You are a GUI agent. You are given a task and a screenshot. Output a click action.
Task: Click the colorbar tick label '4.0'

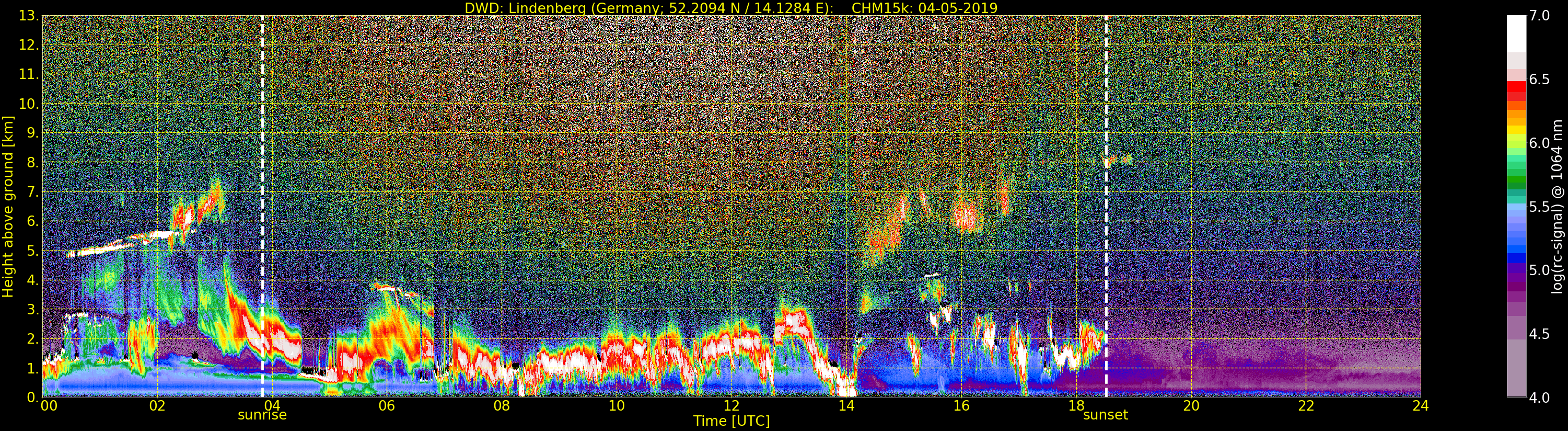pos(1539,398)
